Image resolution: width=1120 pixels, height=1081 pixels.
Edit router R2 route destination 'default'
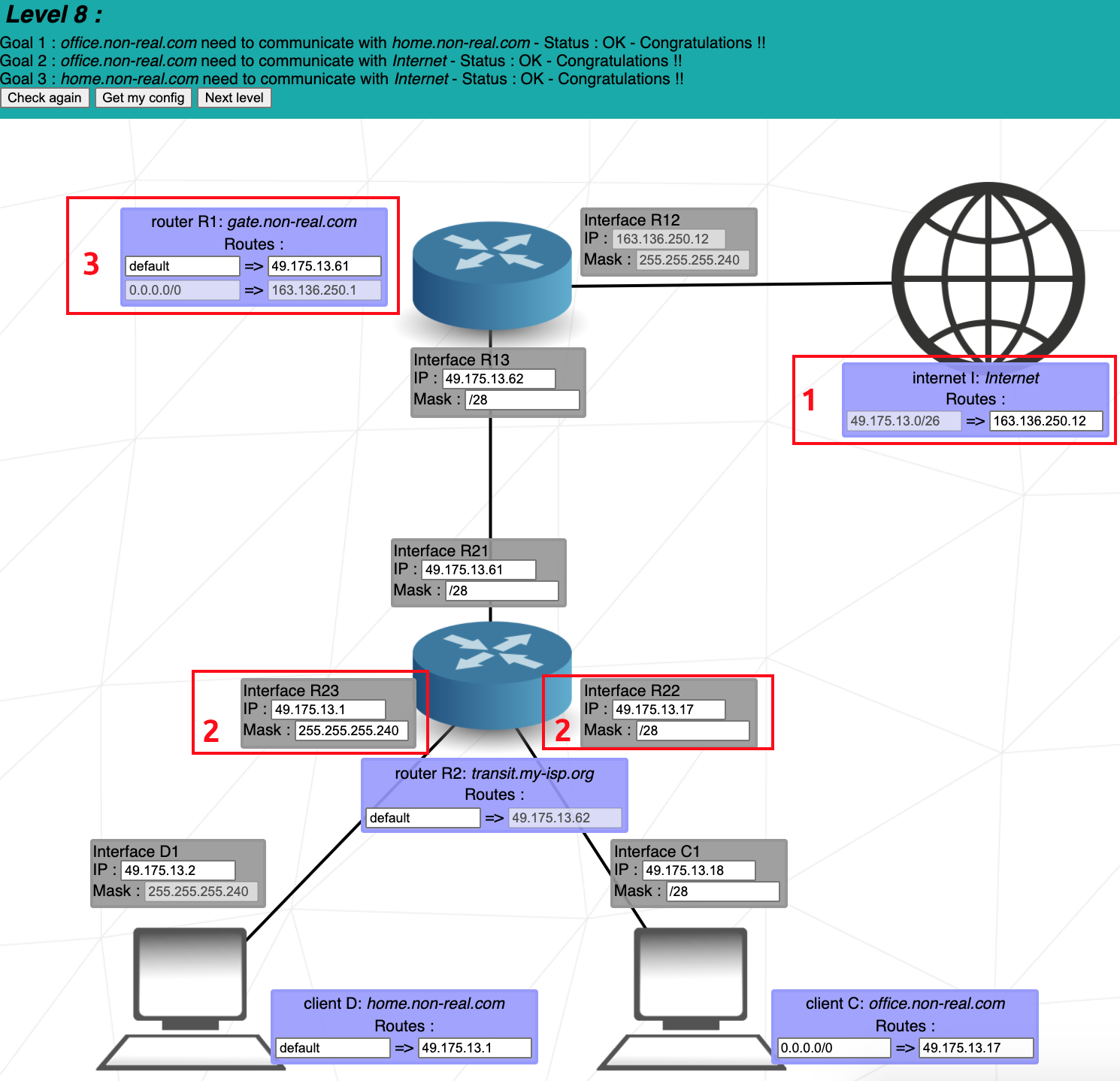[423, 818]
